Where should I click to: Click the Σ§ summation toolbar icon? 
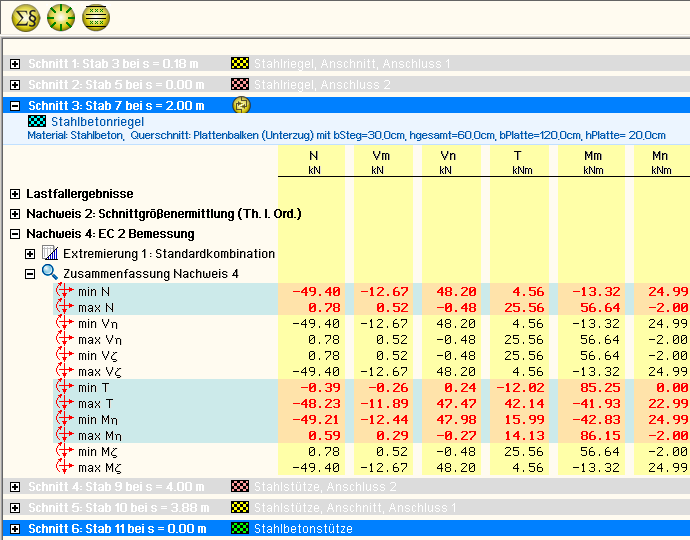(x=25, y=17)
